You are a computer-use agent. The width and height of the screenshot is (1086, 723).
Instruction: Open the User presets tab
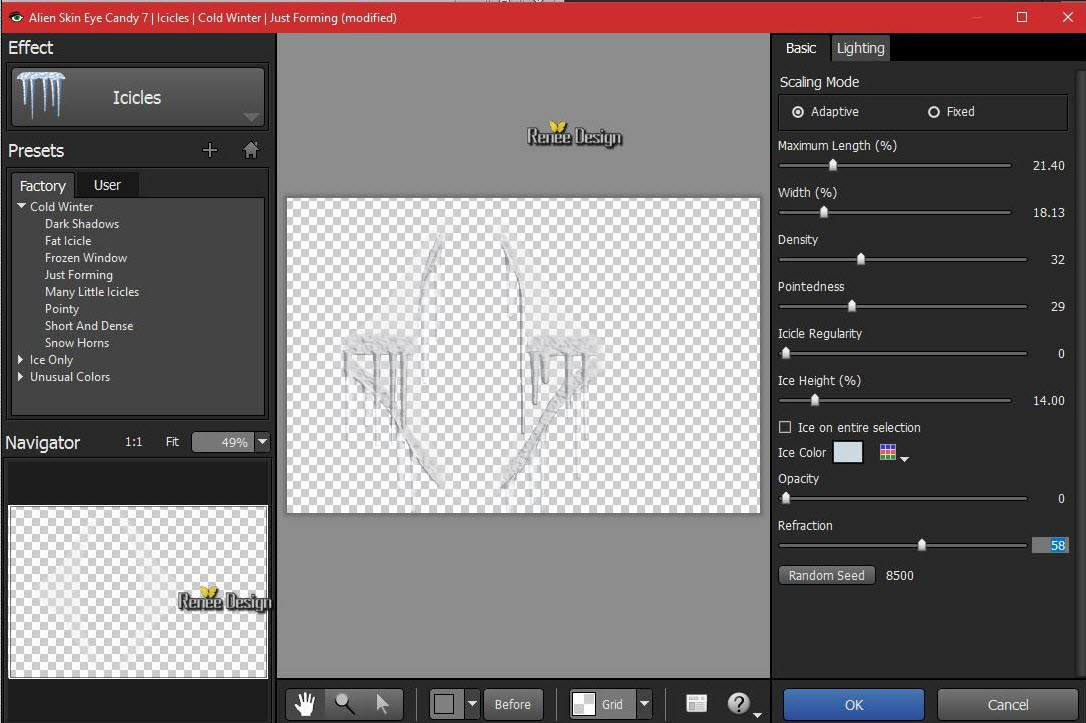[107, 185]
